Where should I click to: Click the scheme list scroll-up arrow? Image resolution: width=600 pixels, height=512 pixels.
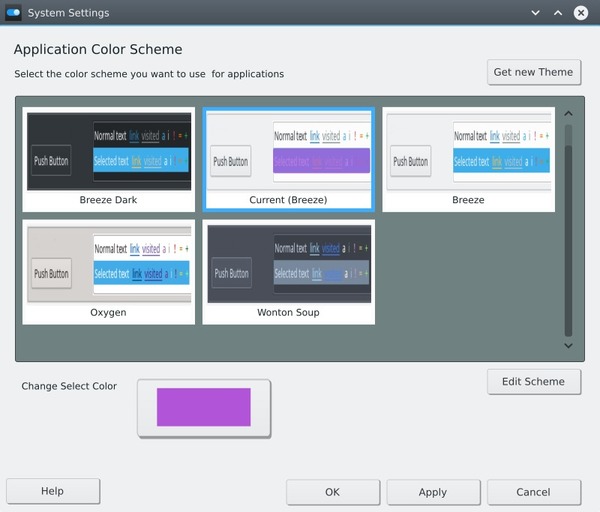click(568, 114)
